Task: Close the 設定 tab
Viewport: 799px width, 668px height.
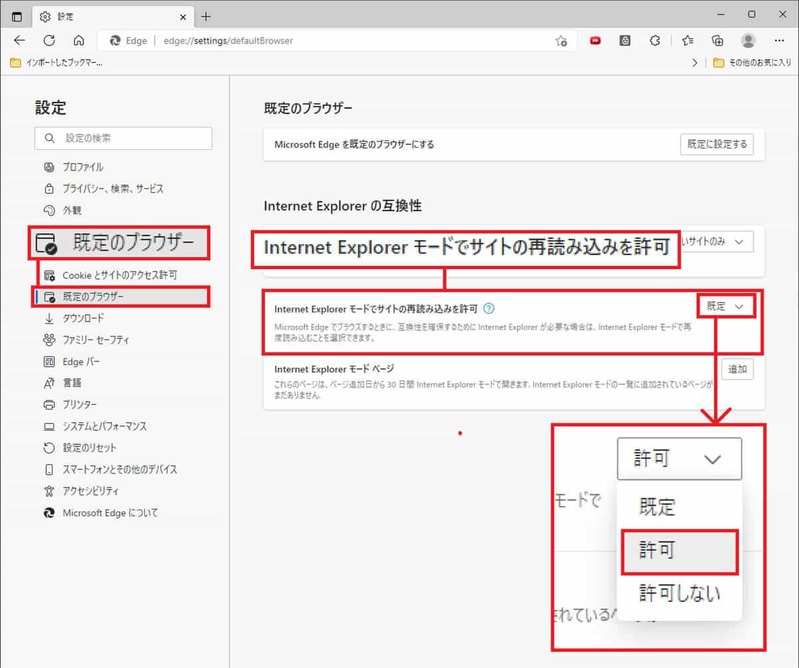Action: pos(183,17)
